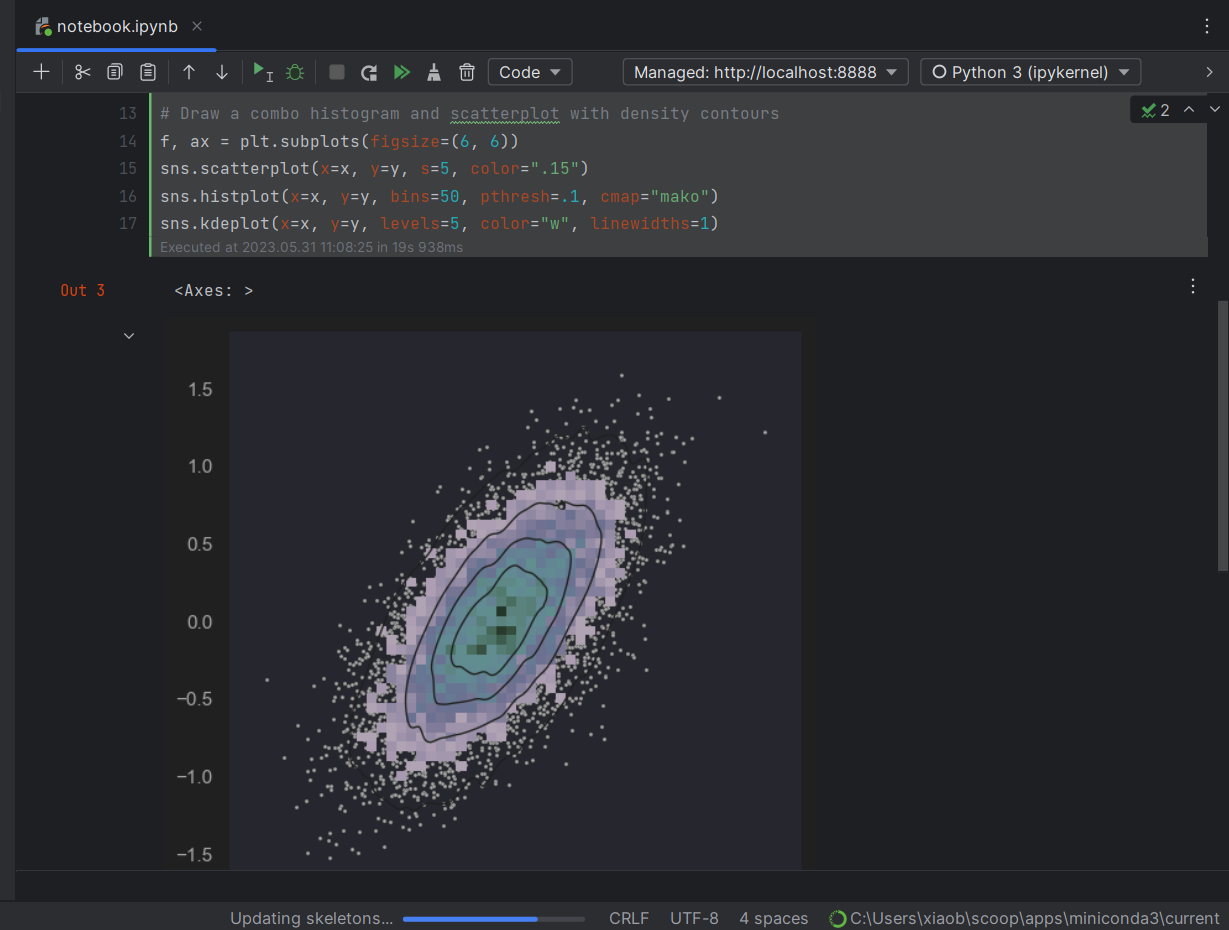
Task: Clear all outputs with broom icon
Action: click(434, 72)
